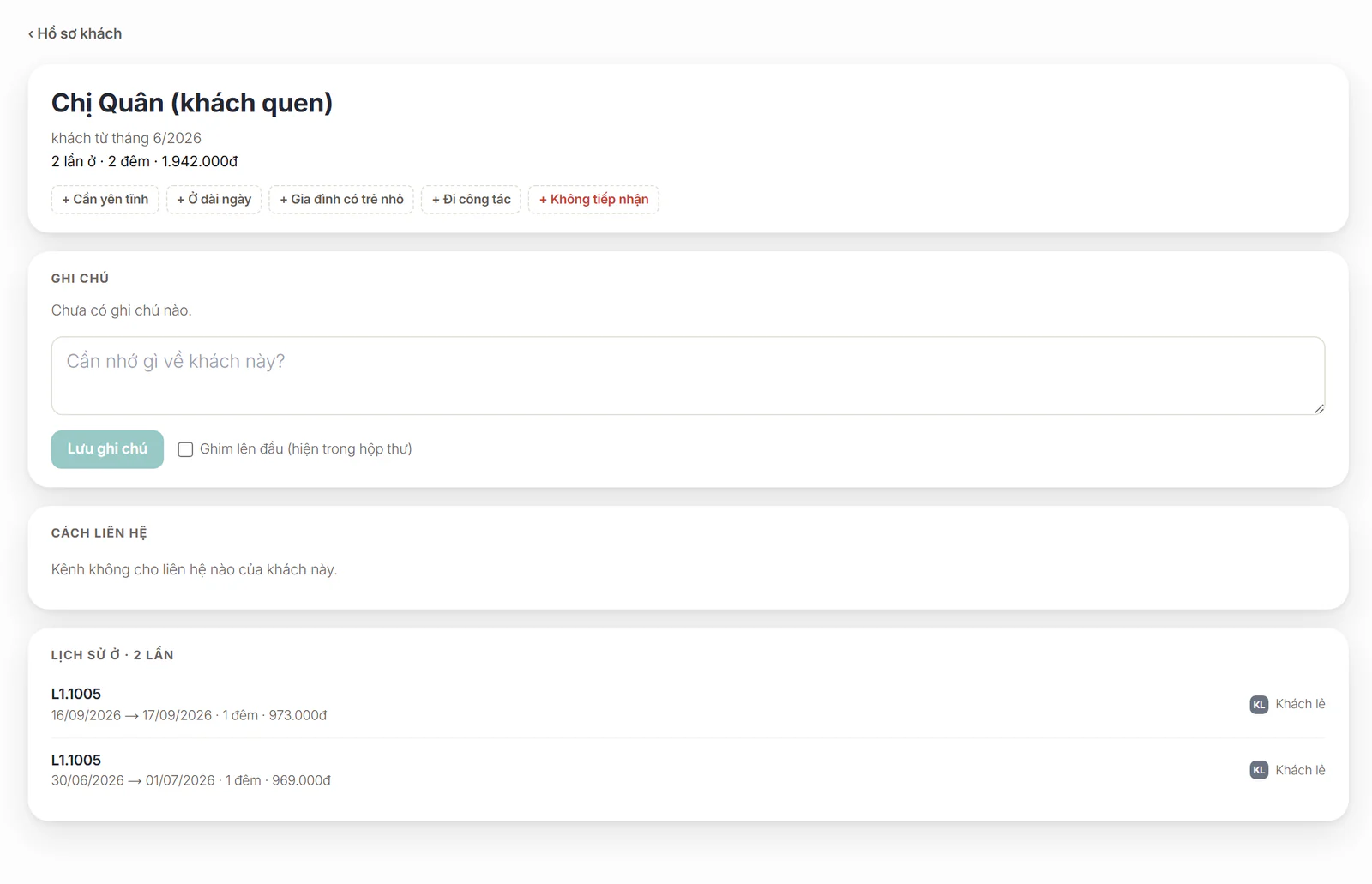Click the guest name Chị Quân heading
This screenshot has height=884, width=1372.
[x=192, y=103]
